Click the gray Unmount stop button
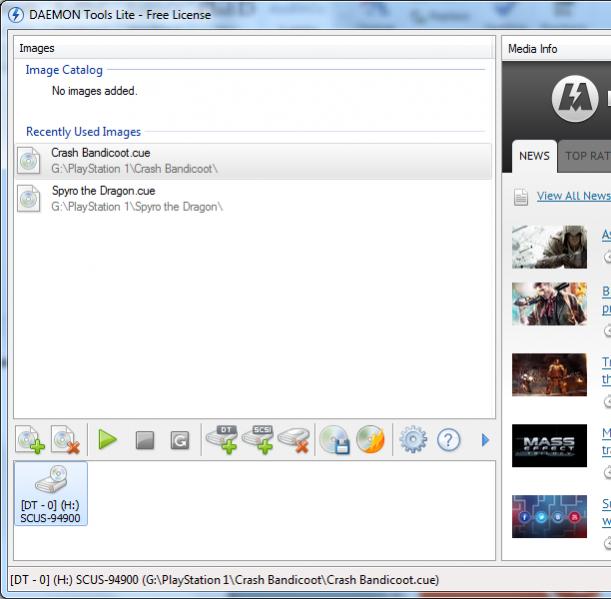 click(x=145, y=440)
